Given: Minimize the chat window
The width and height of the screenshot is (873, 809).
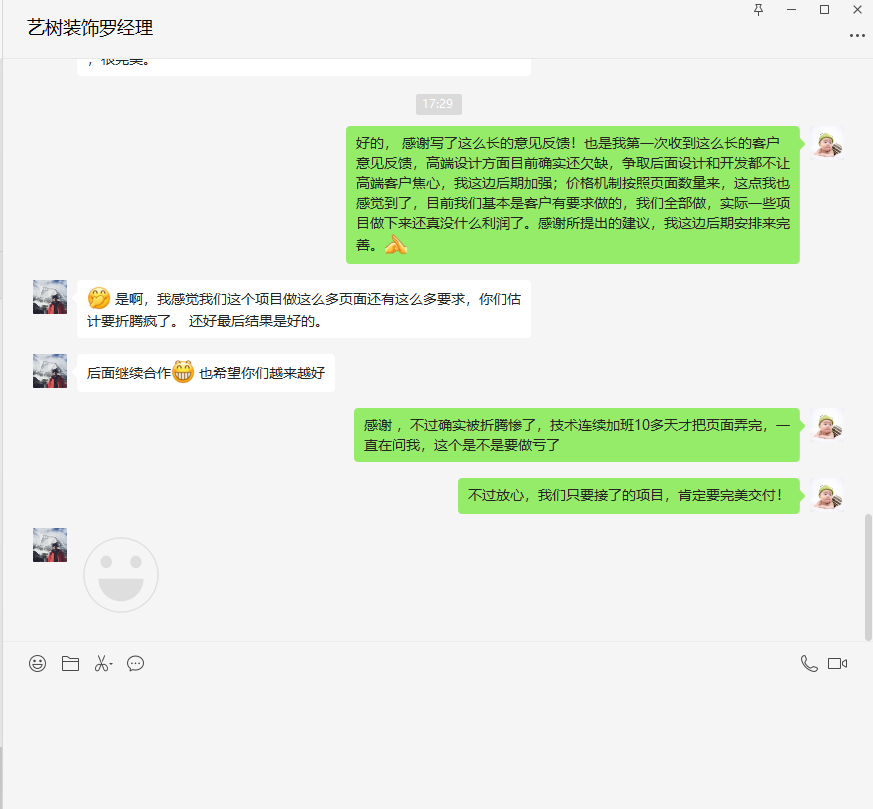Looking at the screenshot, I should (791, 9).
